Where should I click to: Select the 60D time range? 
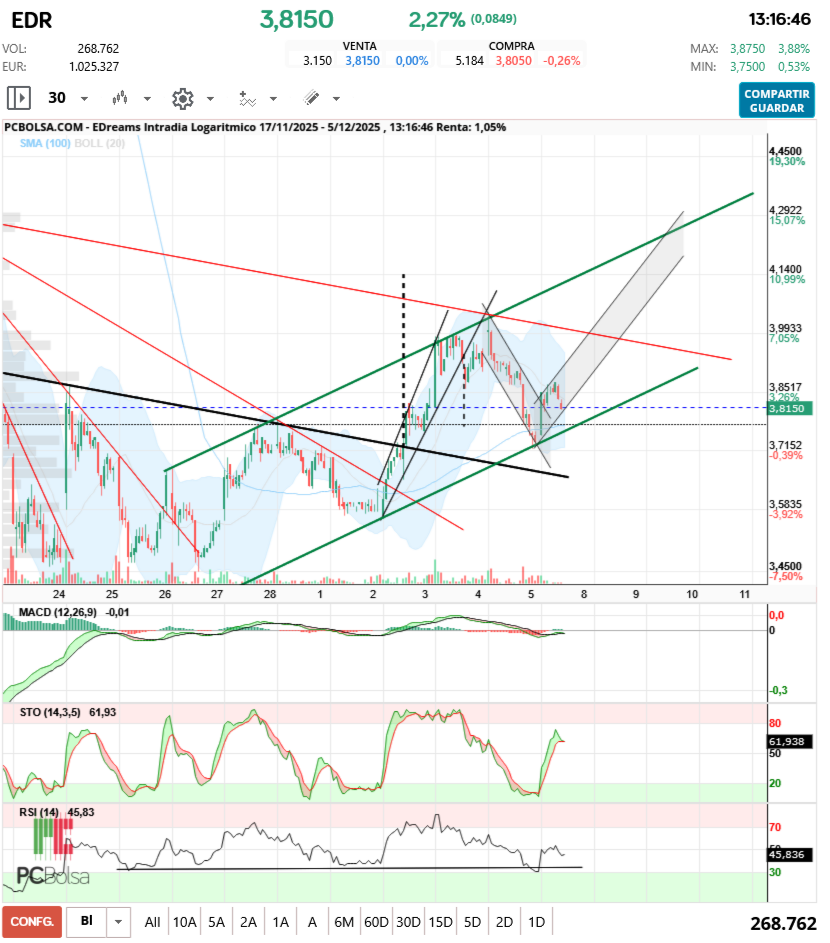point(377,922)
